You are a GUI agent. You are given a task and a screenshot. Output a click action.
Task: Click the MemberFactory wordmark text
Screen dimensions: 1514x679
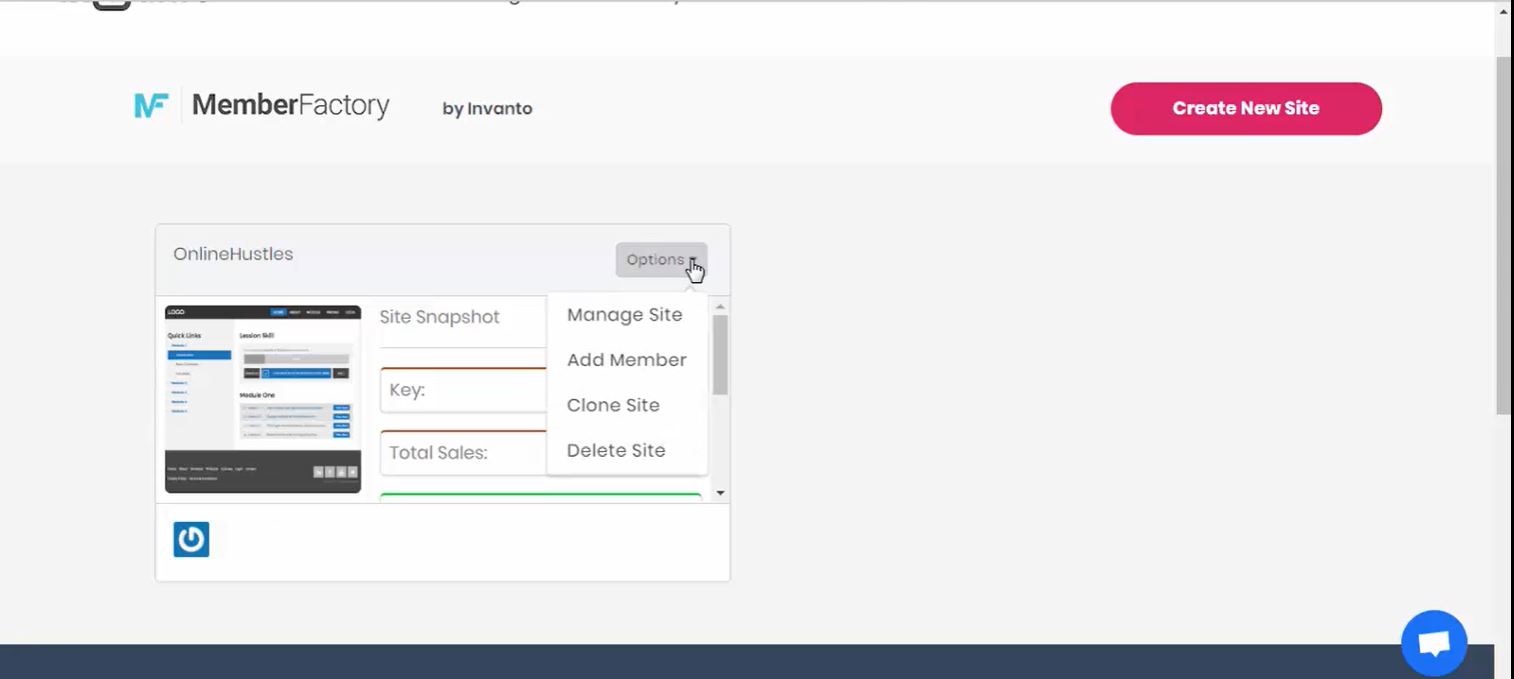291,105
